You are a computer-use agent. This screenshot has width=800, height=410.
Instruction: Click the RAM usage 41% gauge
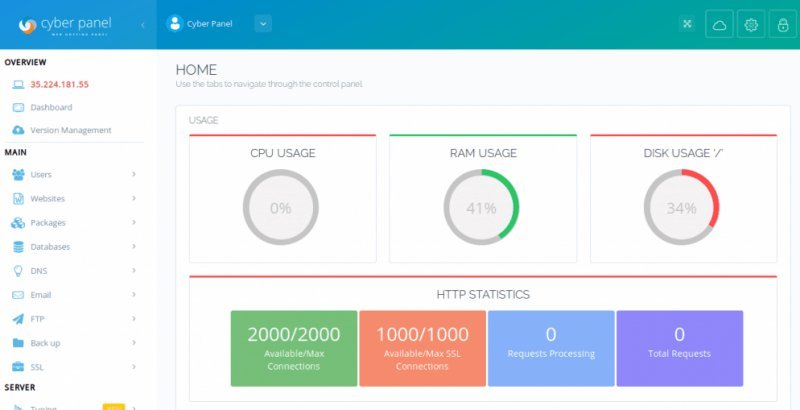(x=481, y=208)
